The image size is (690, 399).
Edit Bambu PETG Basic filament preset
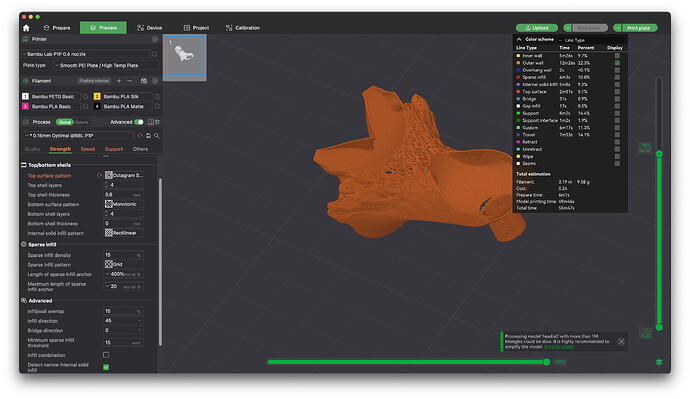tap(85, 96)
